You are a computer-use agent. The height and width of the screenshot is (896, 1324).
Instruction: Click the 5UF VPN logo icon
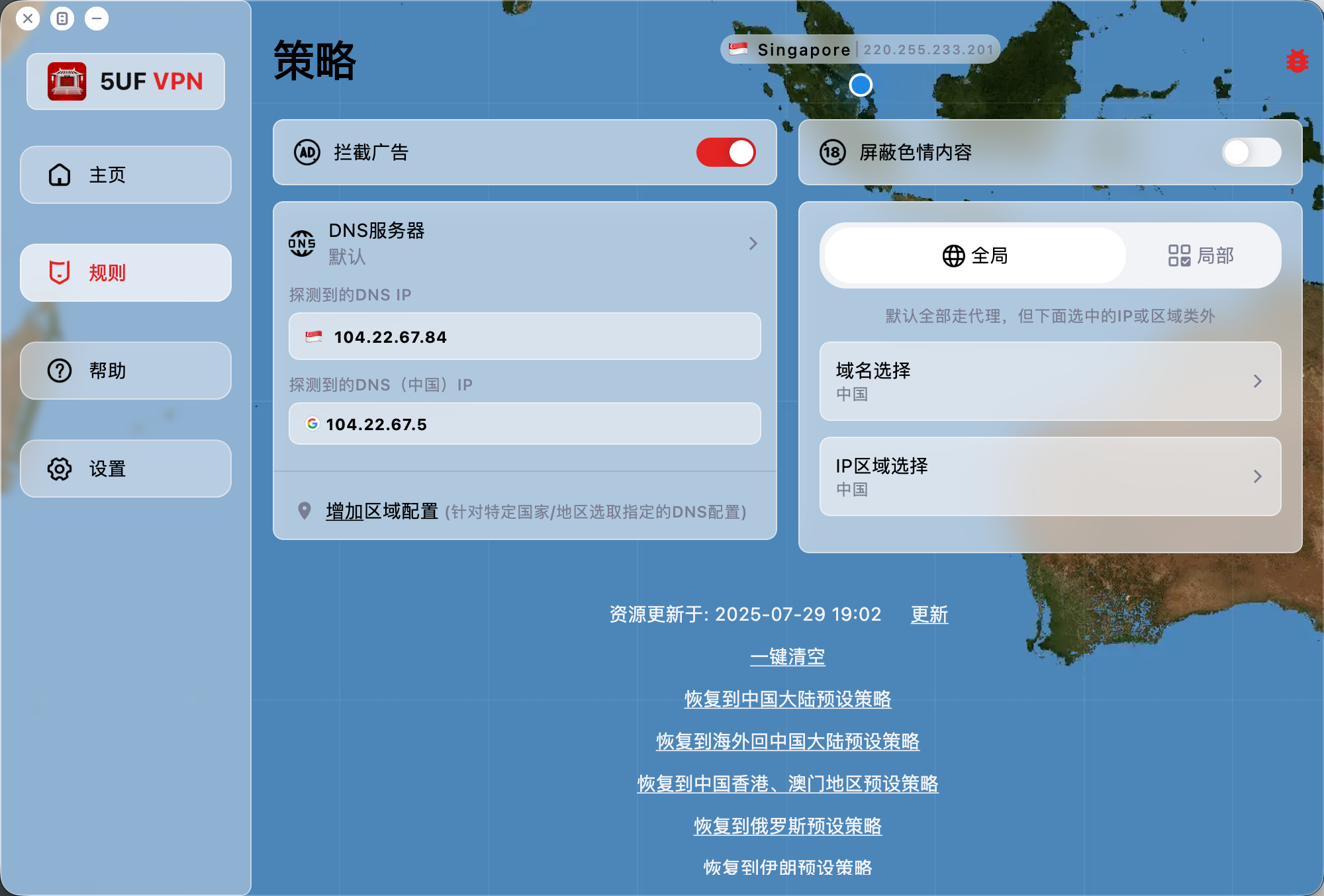[x=67, y=81]
